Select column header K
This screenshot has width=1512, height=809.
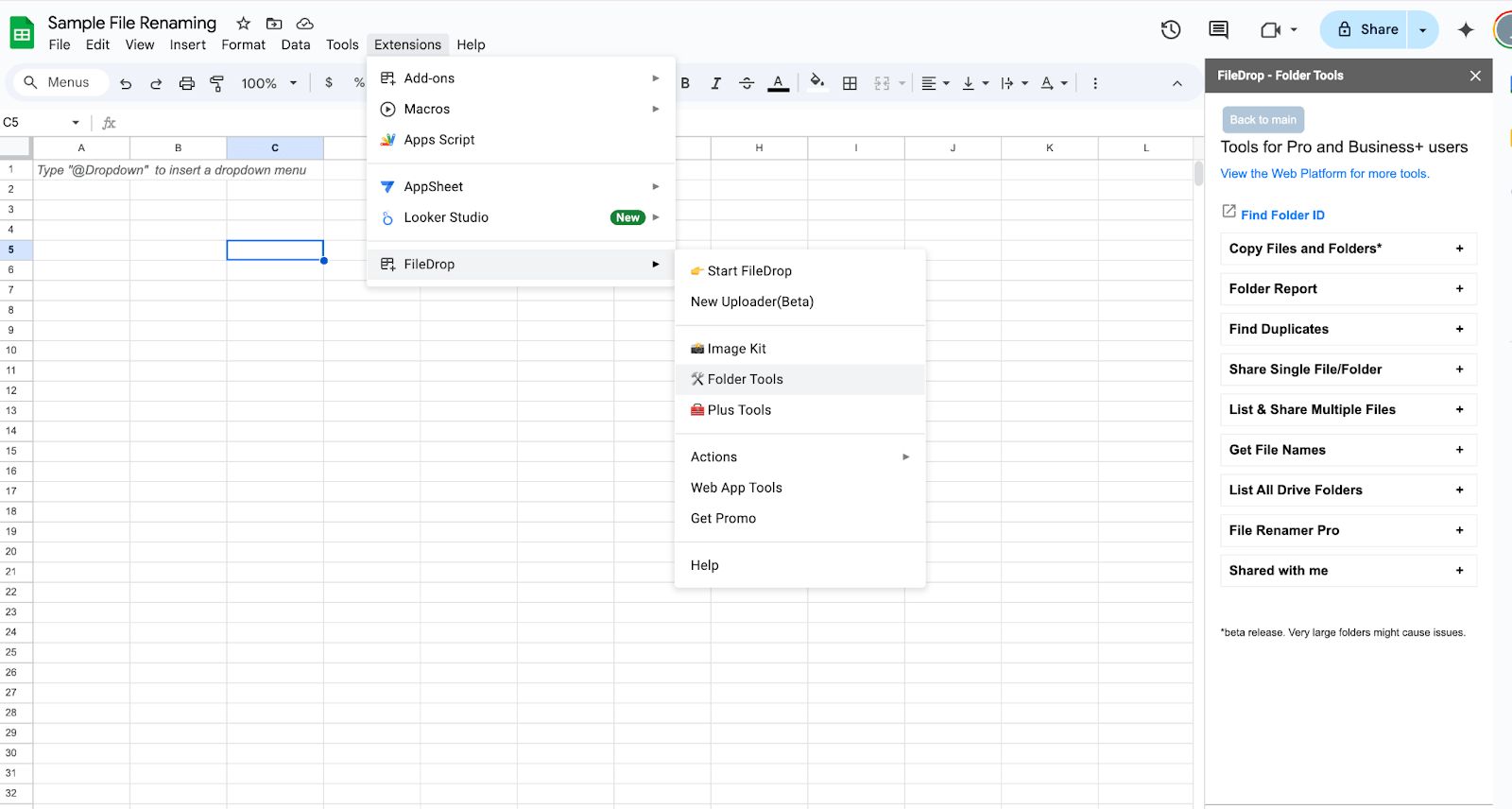(1049, 147)
